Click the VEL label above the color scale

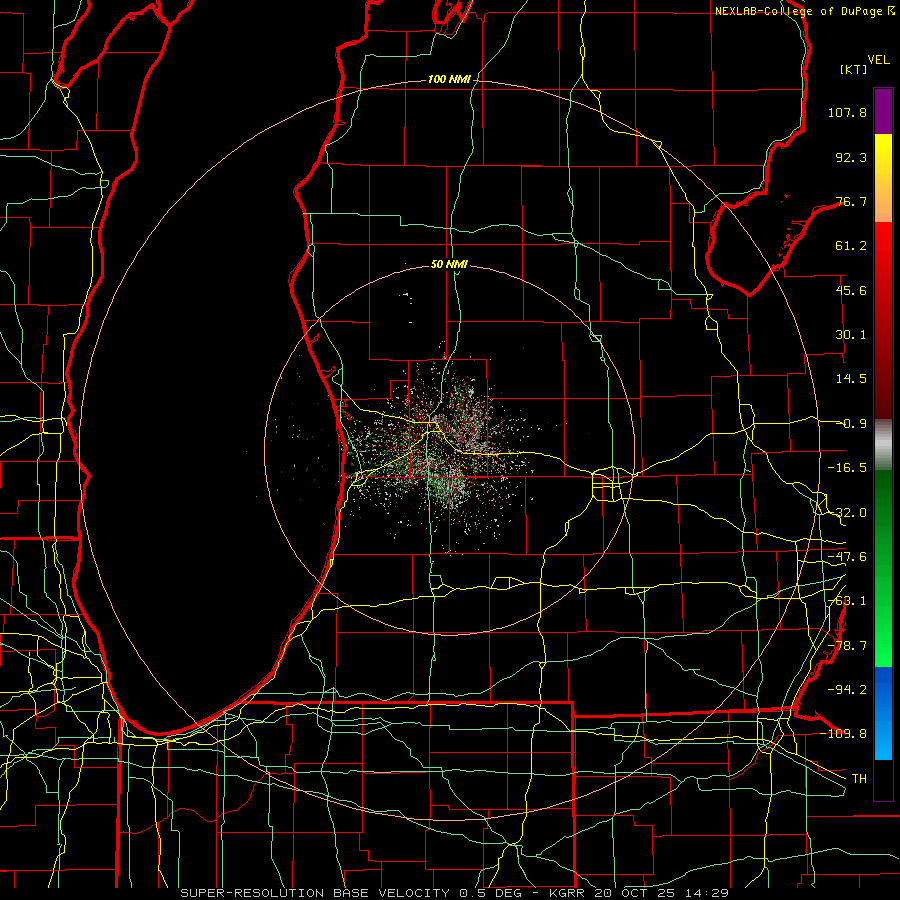point(878,60)
